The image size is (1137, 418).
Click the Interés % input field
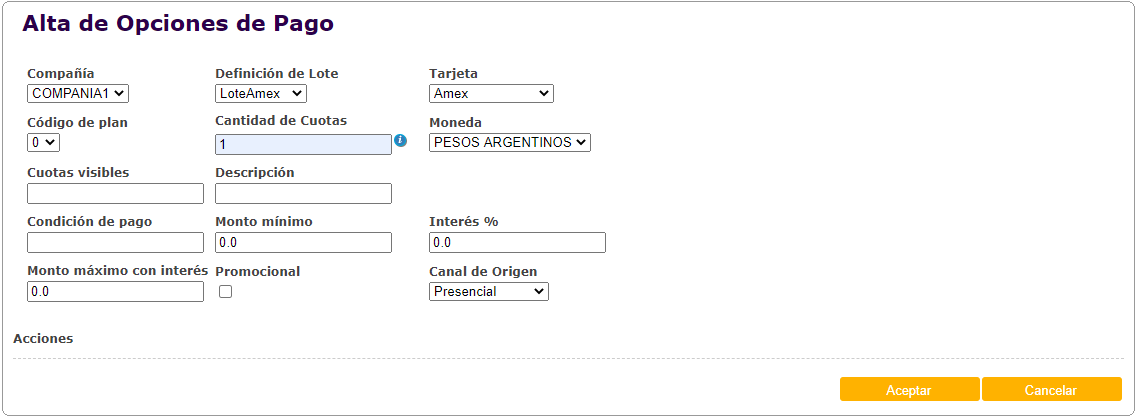click(517, 243)
